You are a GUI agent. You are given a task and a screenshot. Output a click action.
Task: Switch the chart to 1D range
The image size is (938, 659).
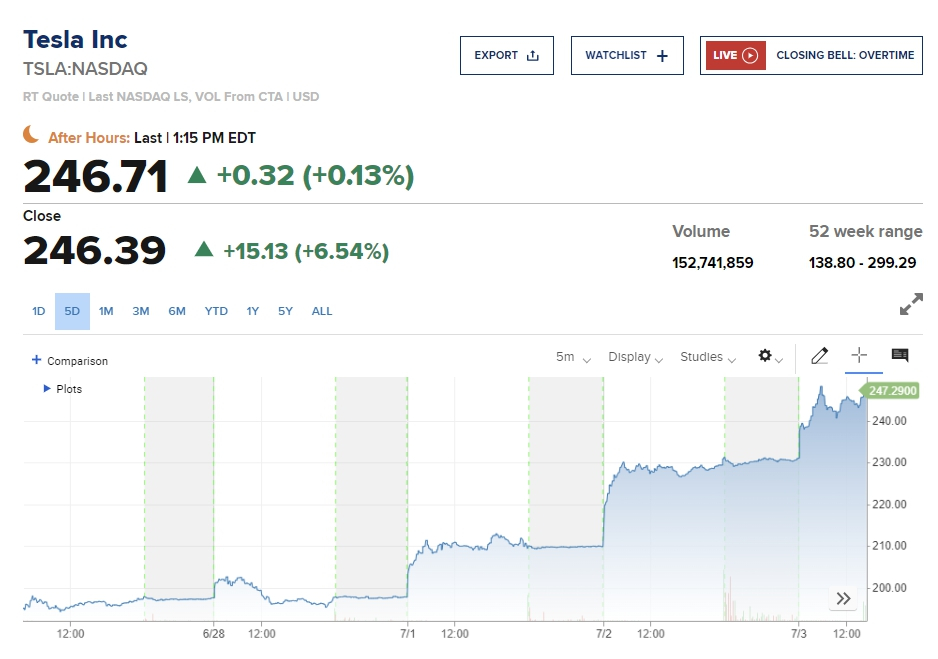(38, 311)
